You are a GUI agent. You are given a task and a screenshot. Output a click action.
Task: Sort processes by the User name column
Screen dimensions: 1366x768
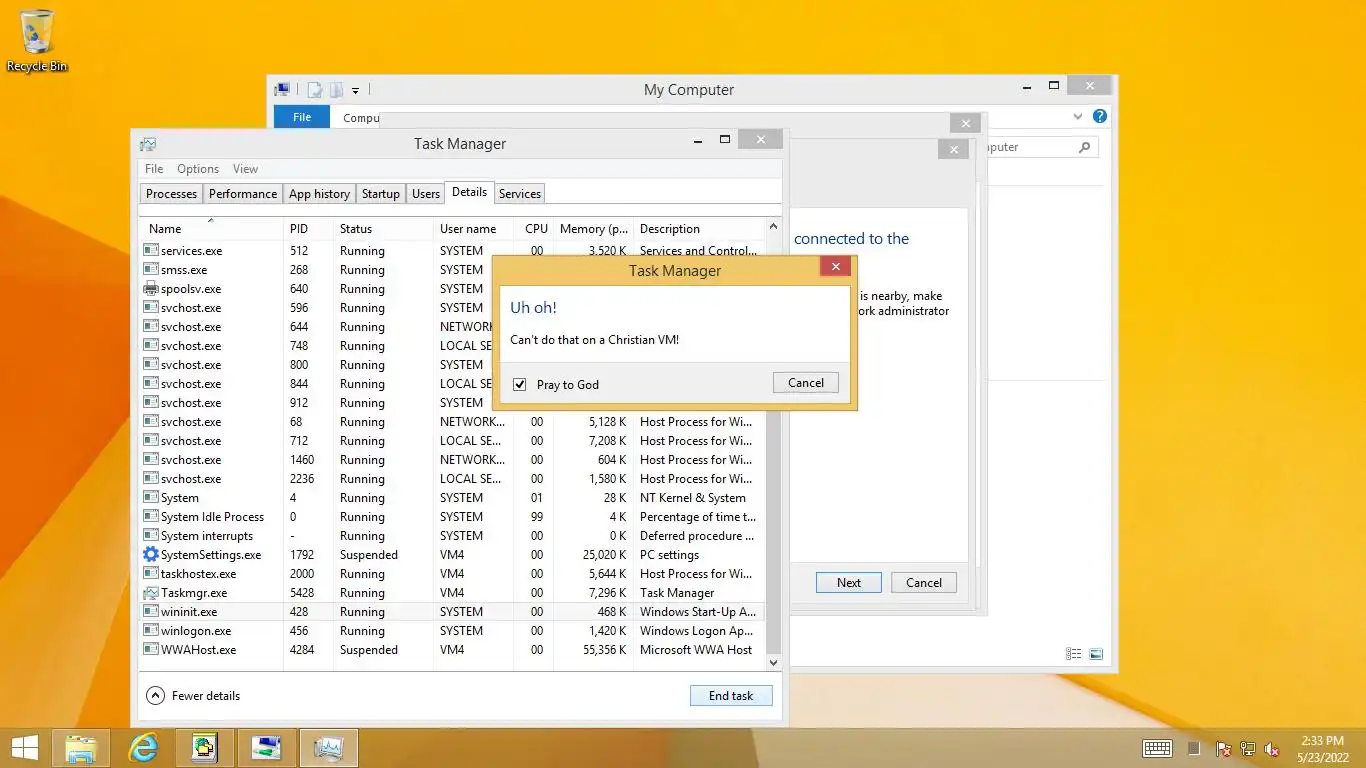click(474, 229)
